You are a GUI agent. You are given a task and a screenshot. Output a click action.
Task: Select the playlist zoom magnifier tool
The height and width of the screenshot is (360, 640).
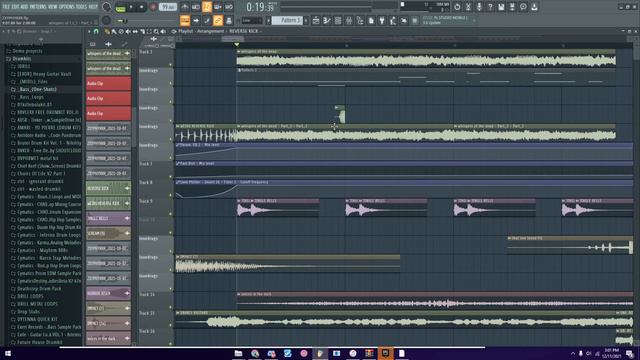(x=156, y=31)
